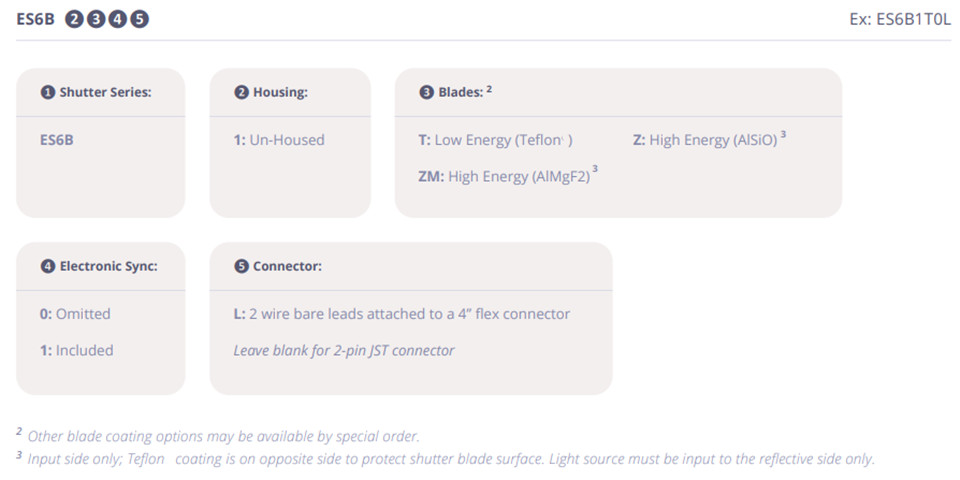Choose T: Low Energy (Teflon) blade option
This screenshot has width=960, height=480.
(495, 140)
